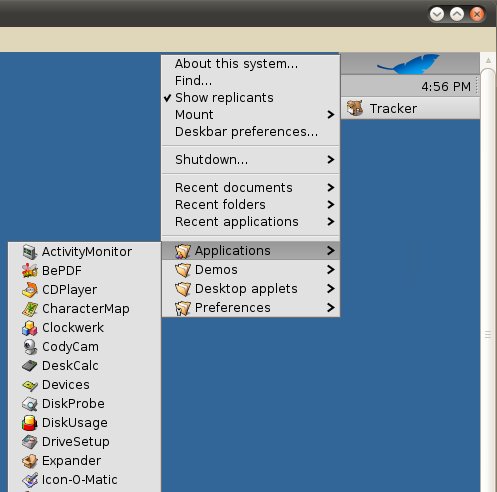This screenshot has height=492, width=497.
Task: Click the Deskbar tray drag handle
Action: [477, 86]
